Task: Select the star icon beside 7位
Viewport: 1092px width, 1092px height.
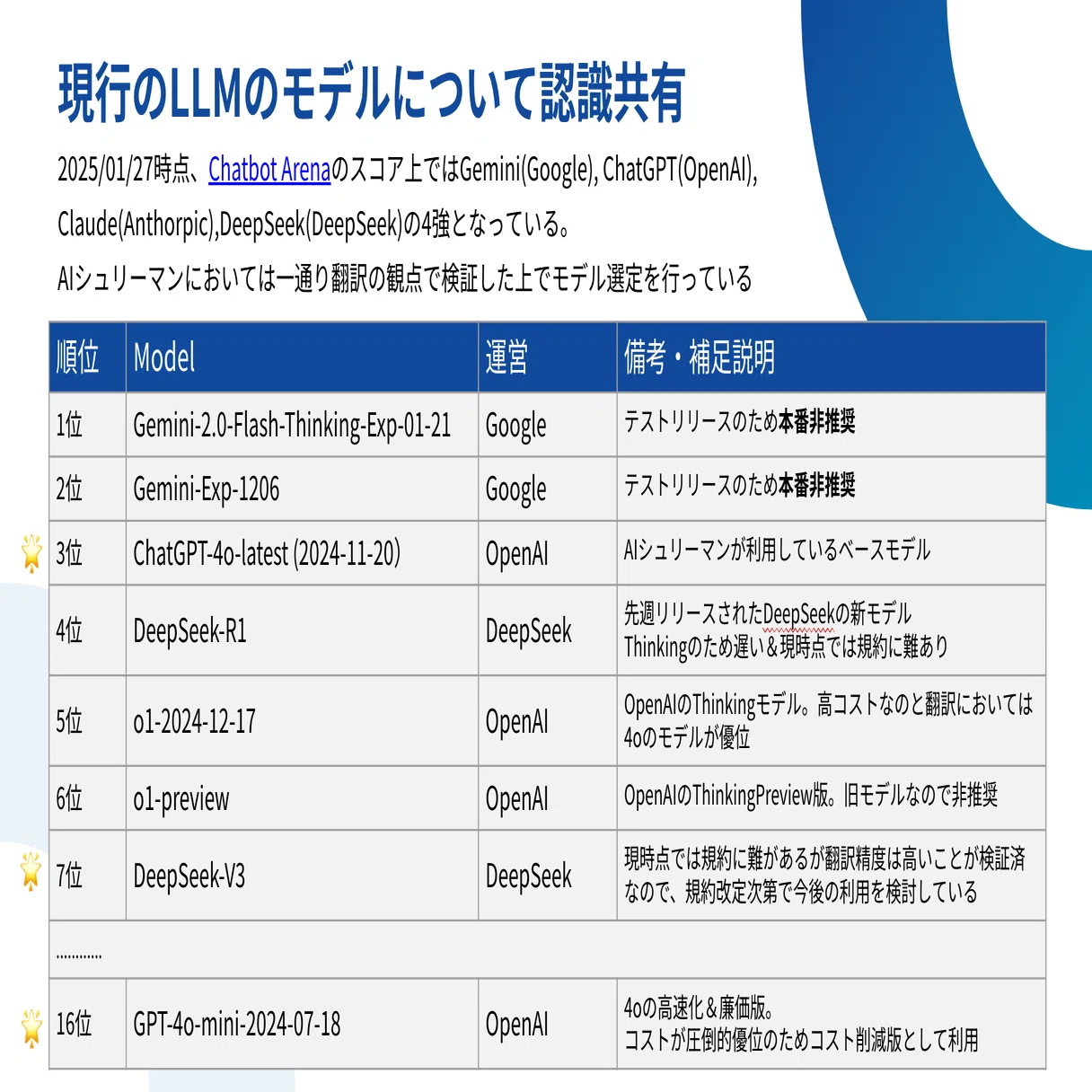Action: pyautogui.click(x=31, y=872)
